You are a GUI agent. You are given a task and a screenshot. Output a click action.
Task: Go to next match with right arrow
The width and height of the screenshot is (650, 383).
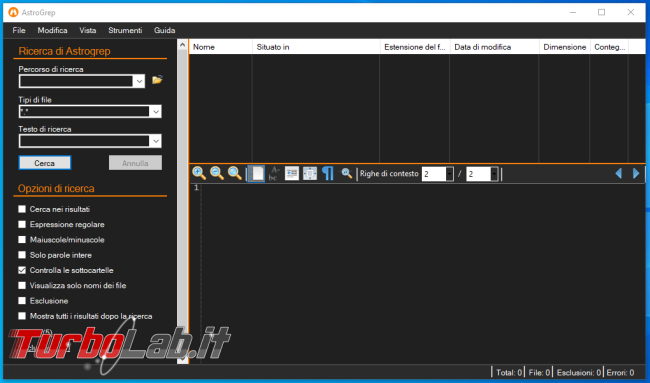(636, 173)
